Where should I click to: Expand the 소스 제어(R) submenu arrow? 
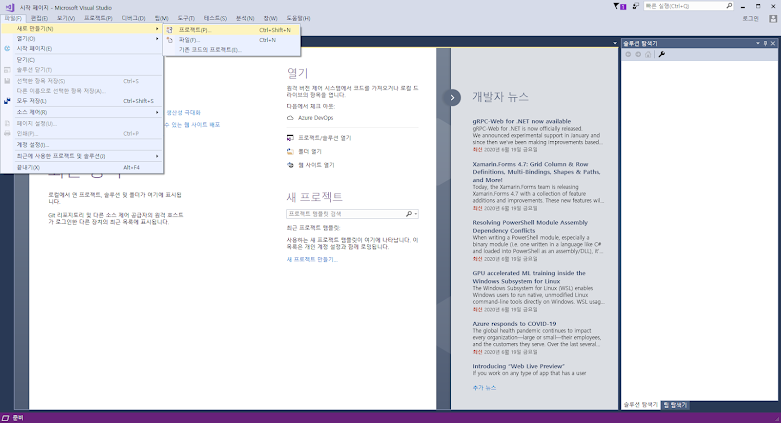[157, 112]
